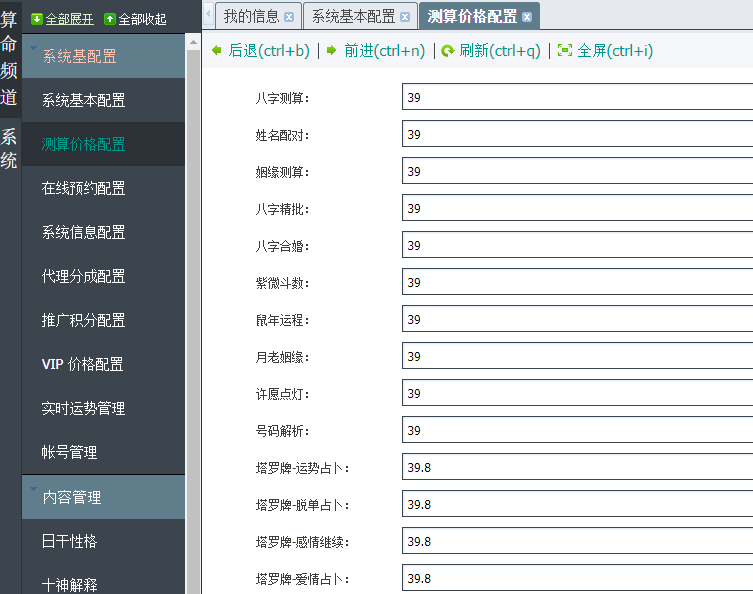Switch to the 系统基本配置 tab
This screenshot has width=753, height=594.
[x=353, y=16]
